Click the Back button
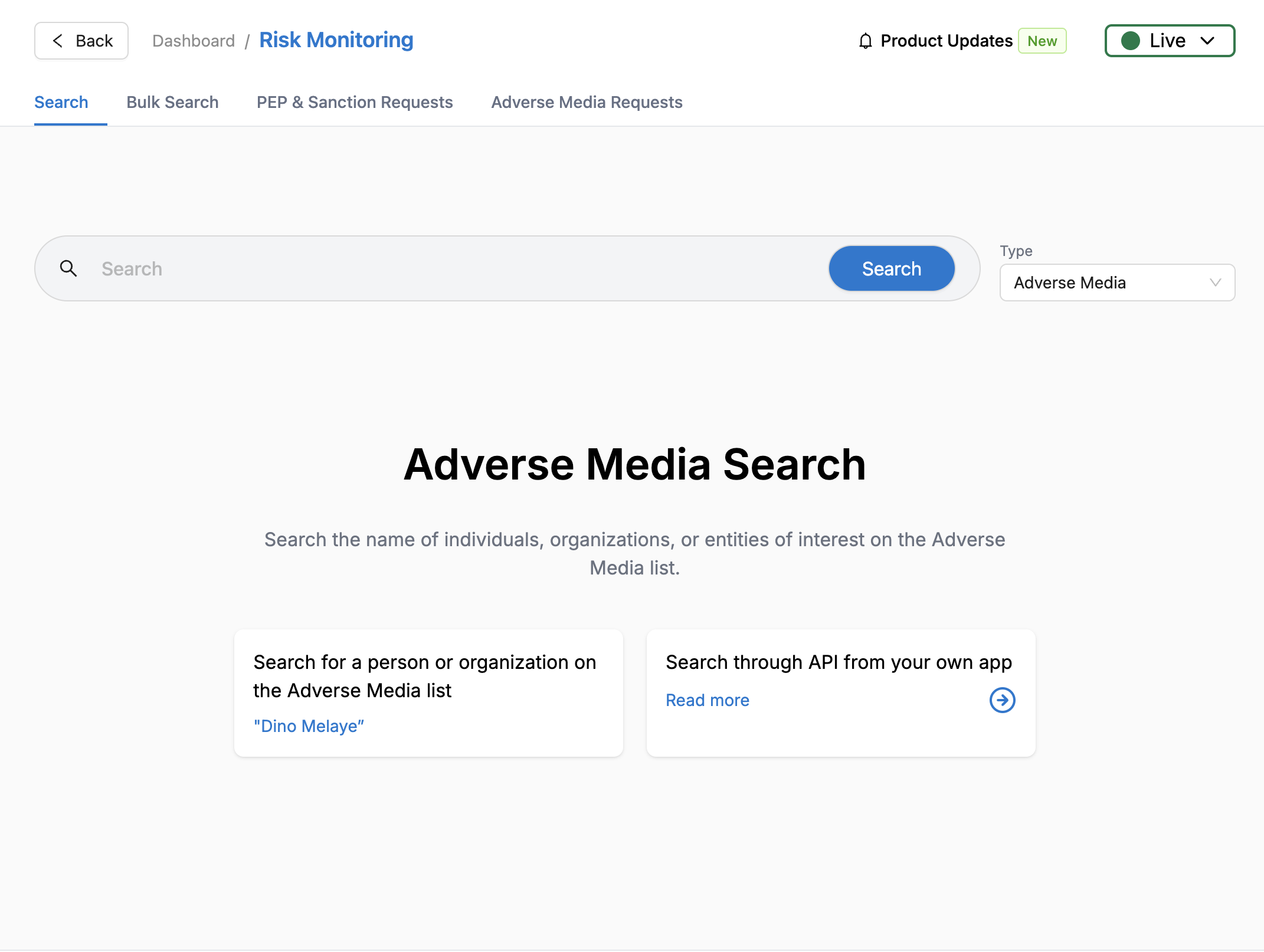 coord(81,41)
